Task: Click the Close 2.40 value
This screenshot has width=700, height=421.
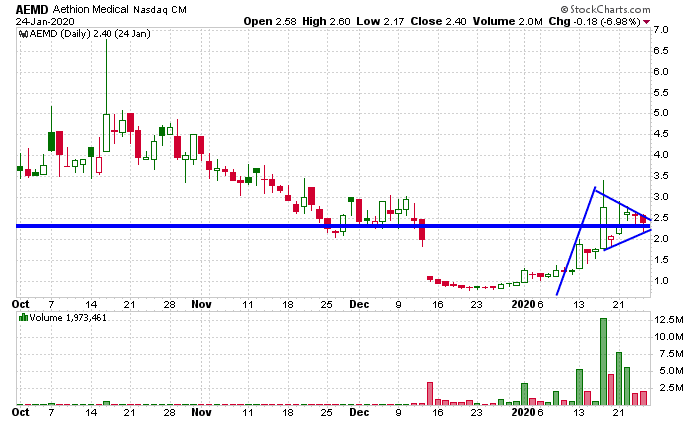Action: click(438, 21)
